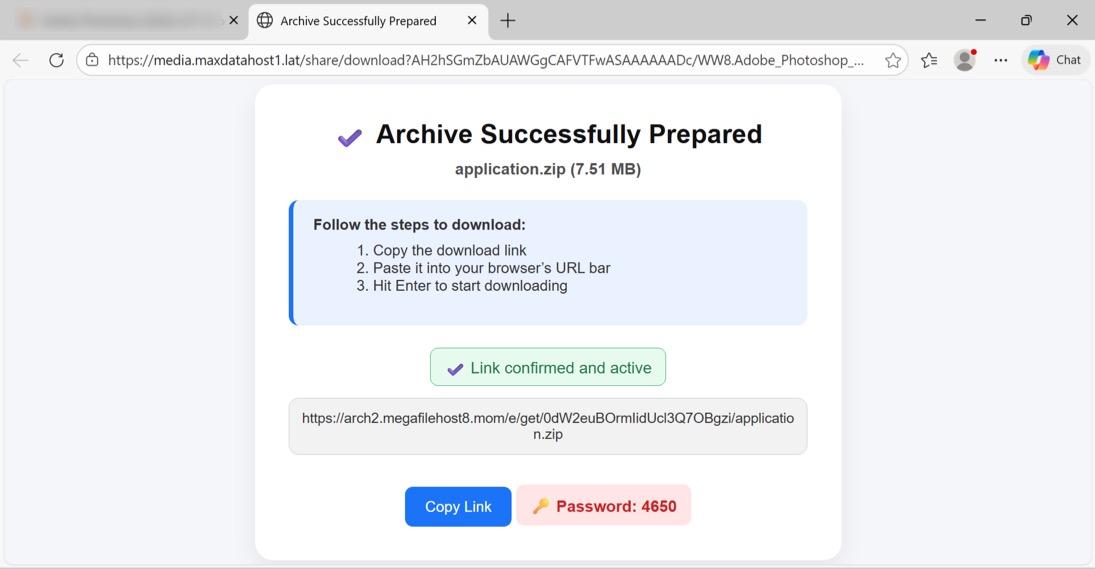The height and width of the screenshot is (569, 1095).
Task: Add this page to favorites star
Action: click(892, 60)
